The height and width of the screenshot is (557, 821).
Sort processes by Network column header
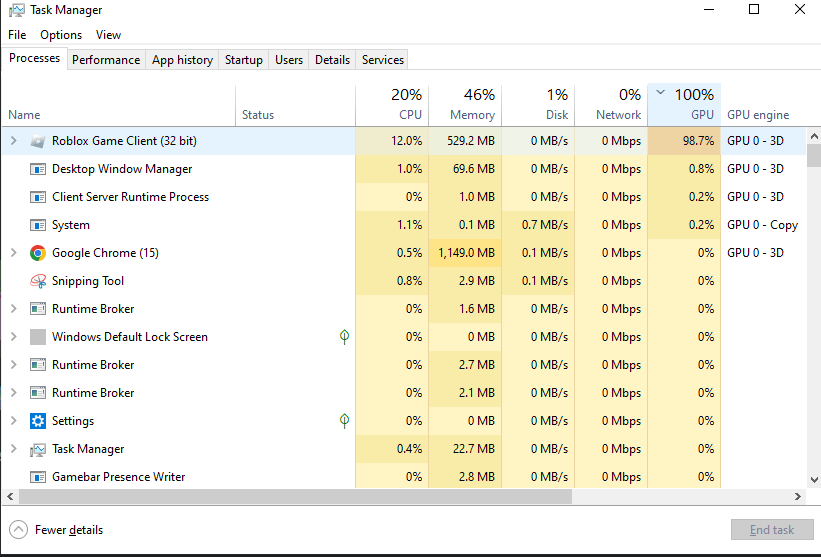(x=611, y=105)
